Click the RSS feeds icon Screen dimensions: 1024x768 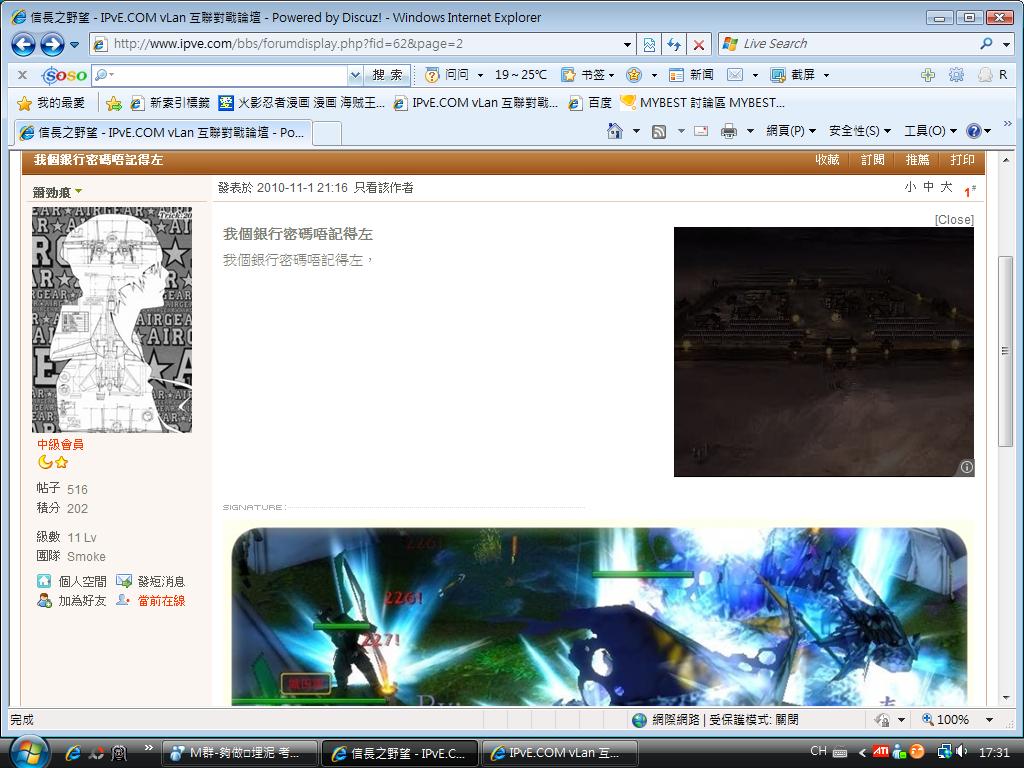click(x=659, y=131)
